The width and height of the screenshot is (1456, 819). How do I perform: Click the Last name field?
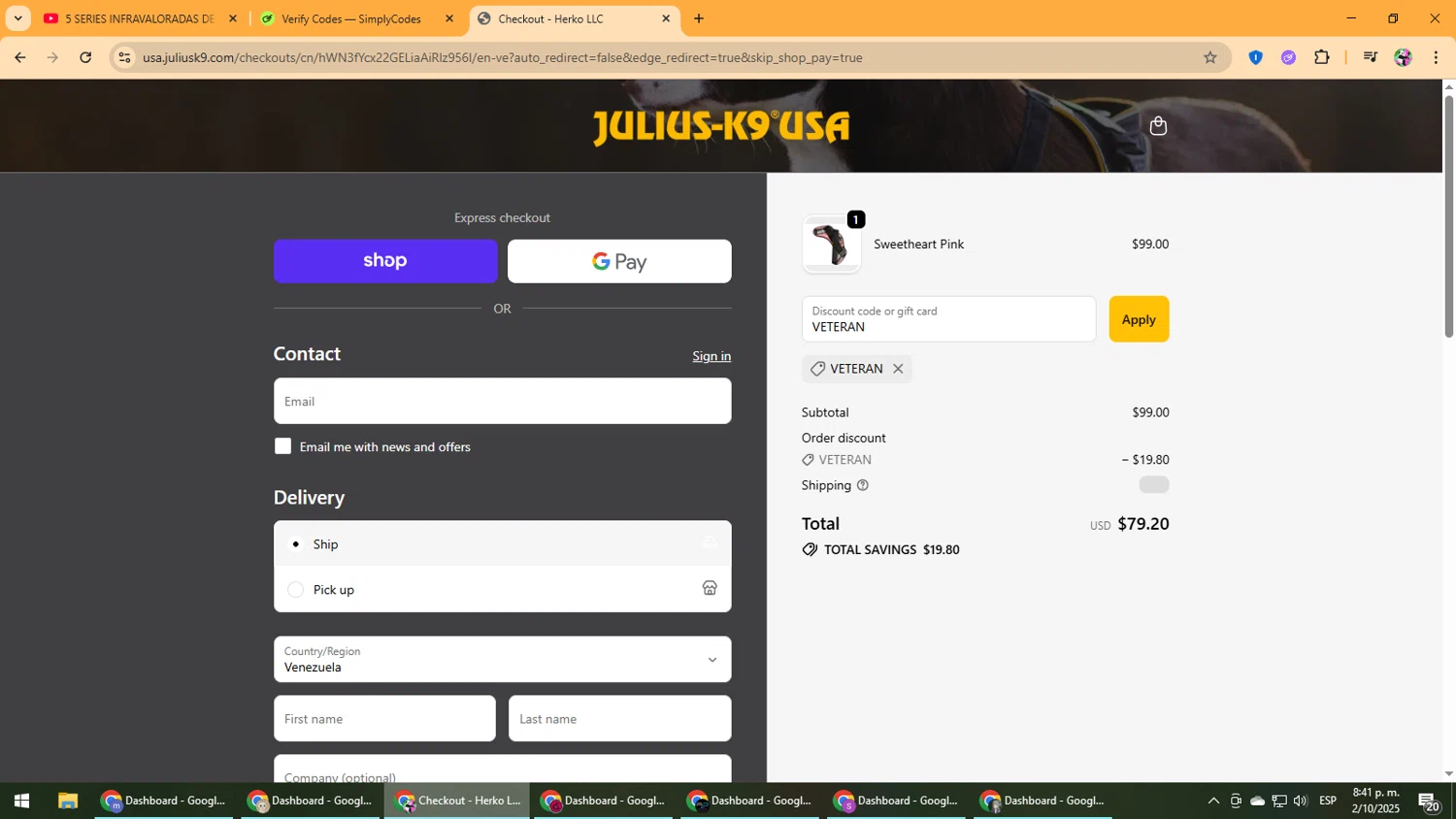[619, 719]
